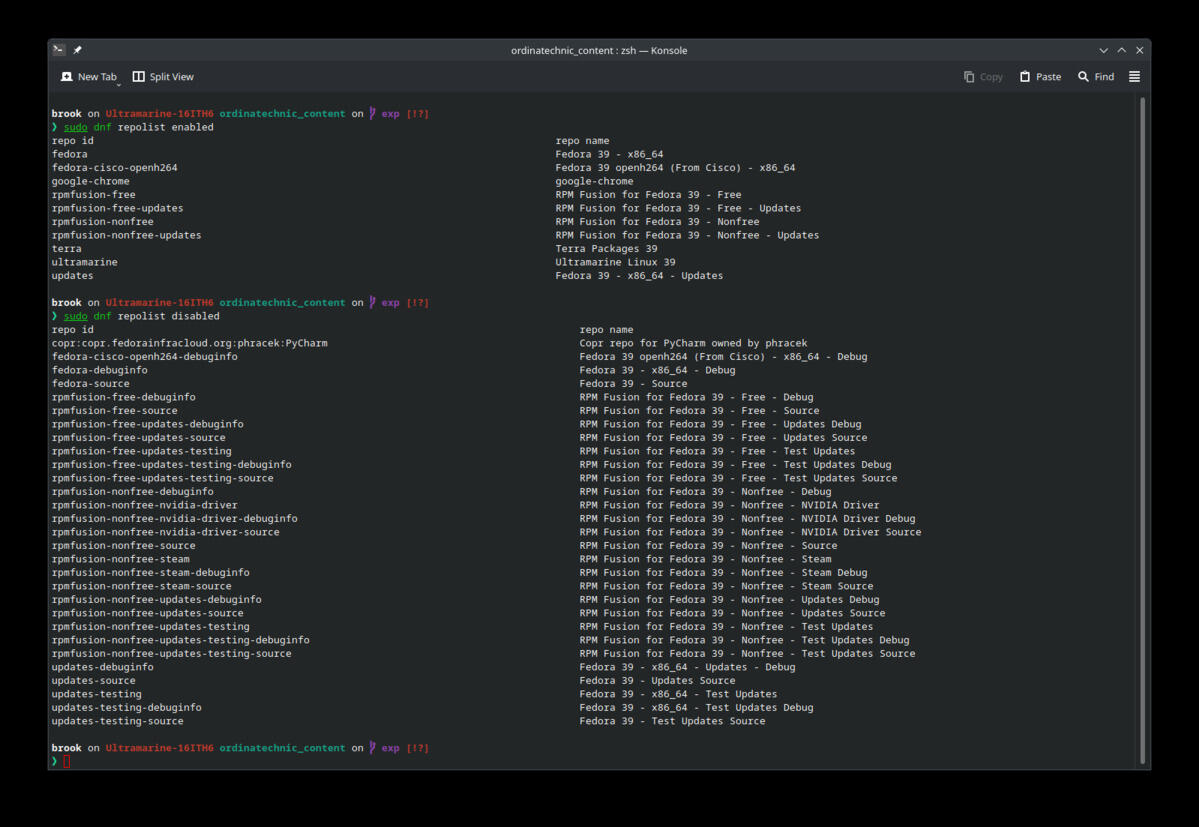
Task: Open the hamburger menu
Action: [x=1134, y=76]
